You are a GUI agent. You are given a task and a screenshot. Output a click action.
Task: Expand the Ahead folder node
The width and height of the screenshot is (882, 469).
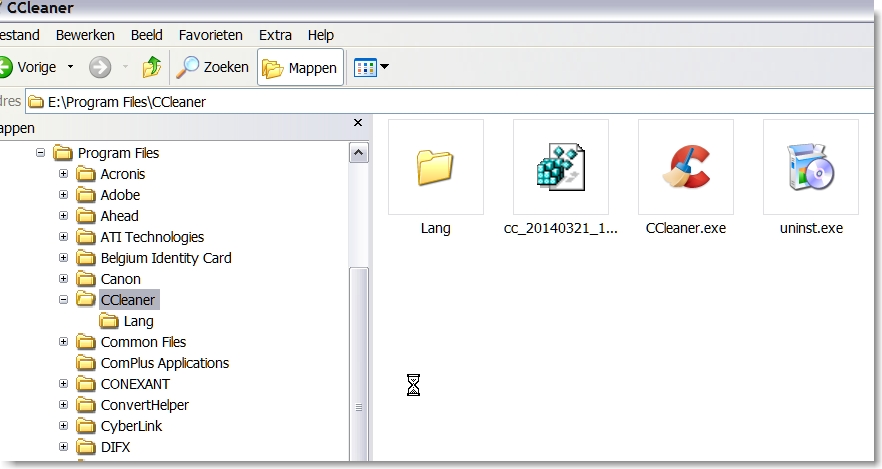[x=64, y=215]
